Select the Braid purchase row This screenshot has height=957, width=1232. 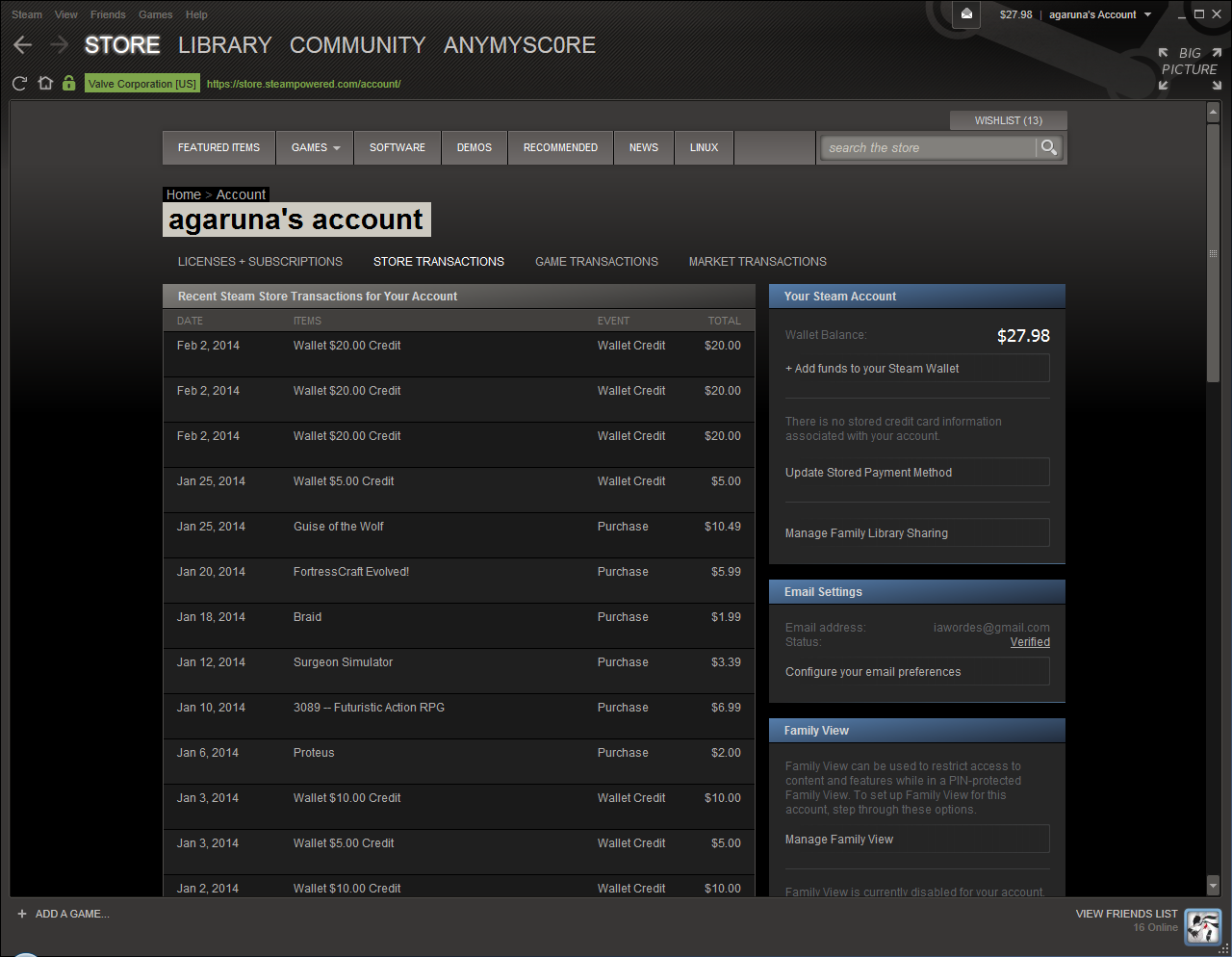(x=459, y=626)
